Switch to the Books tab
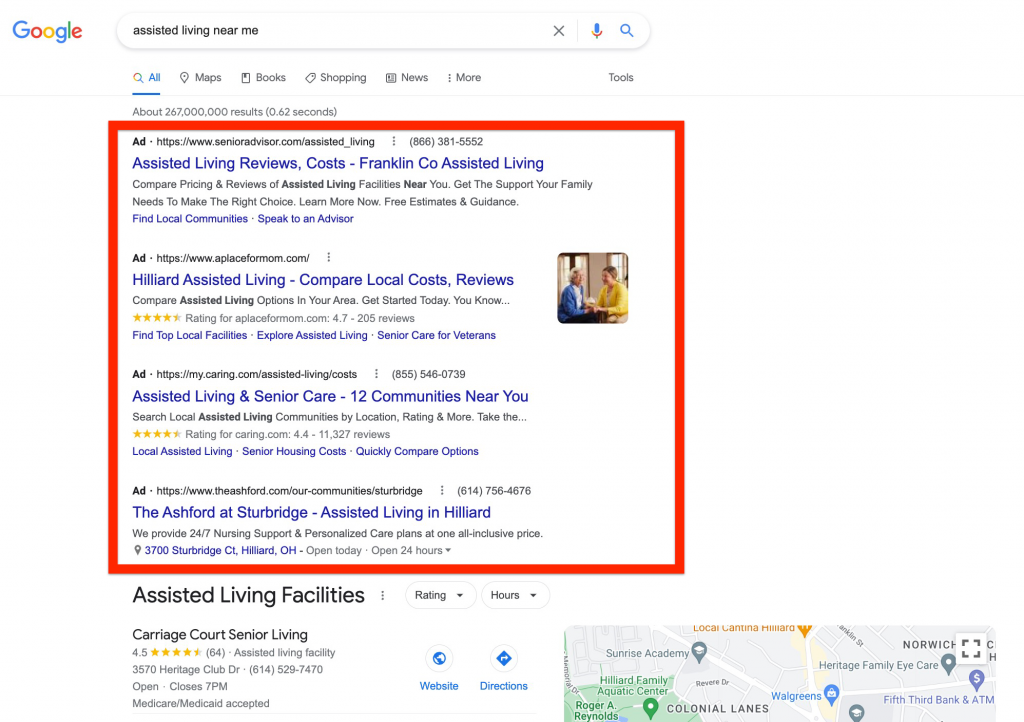This screenshot has width=1024, height=722. pyautogui.click(x=263, y=78)
